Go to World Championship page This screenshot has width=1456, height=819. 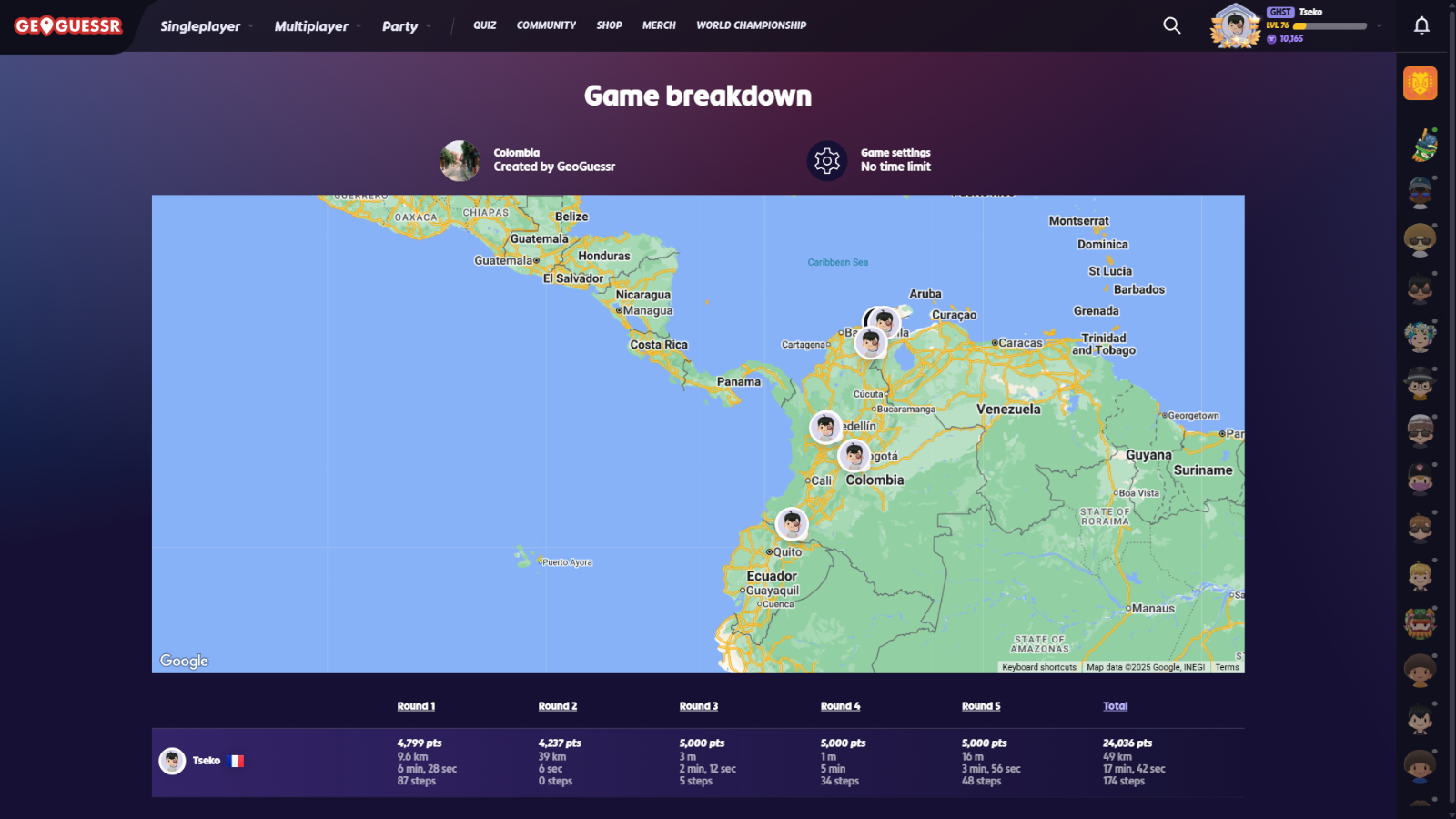pyautogui.click(x=751, y=25)
